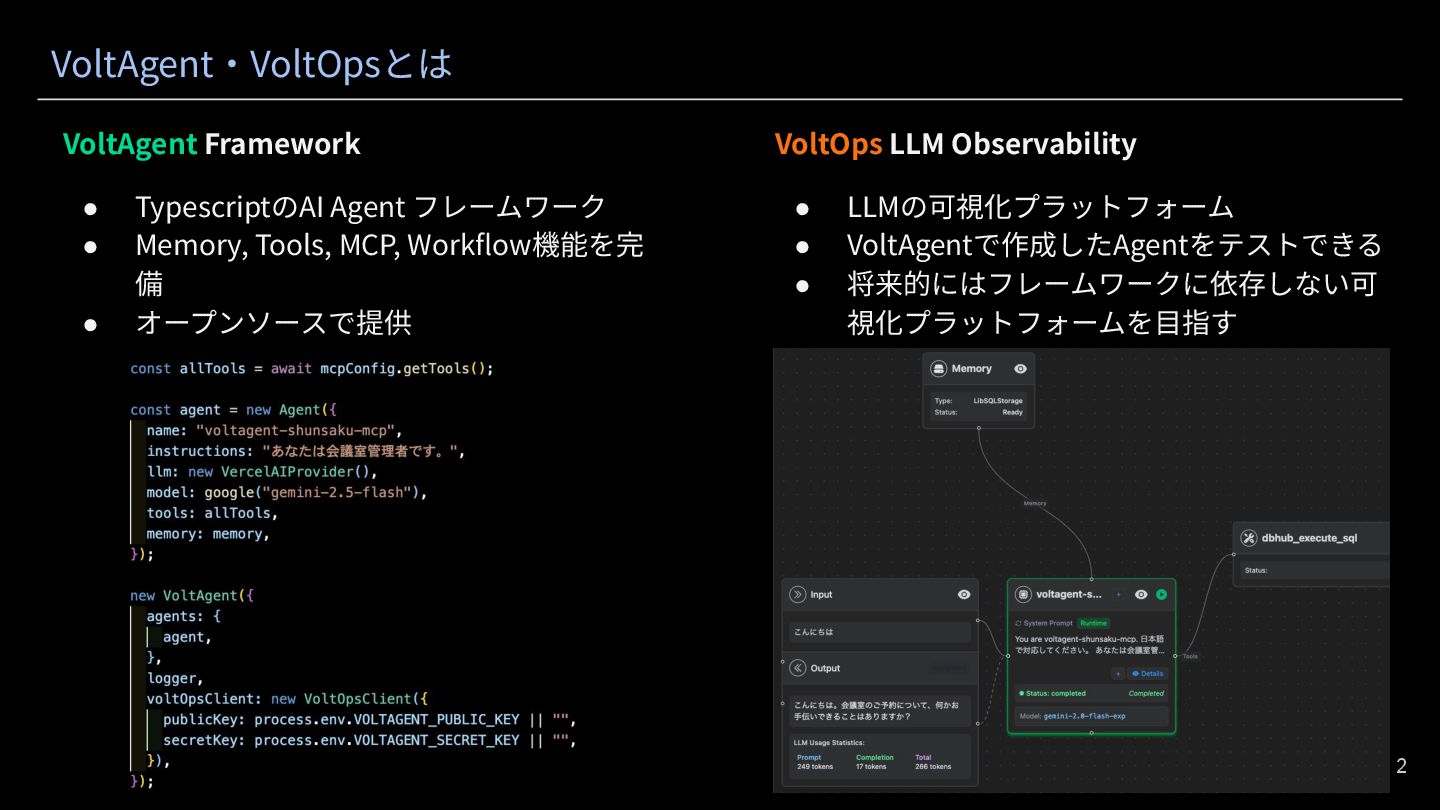This screenshot has width=1440, height=810.
Task: Click the LLM Usage Statistics label
Action: (827, 743)
